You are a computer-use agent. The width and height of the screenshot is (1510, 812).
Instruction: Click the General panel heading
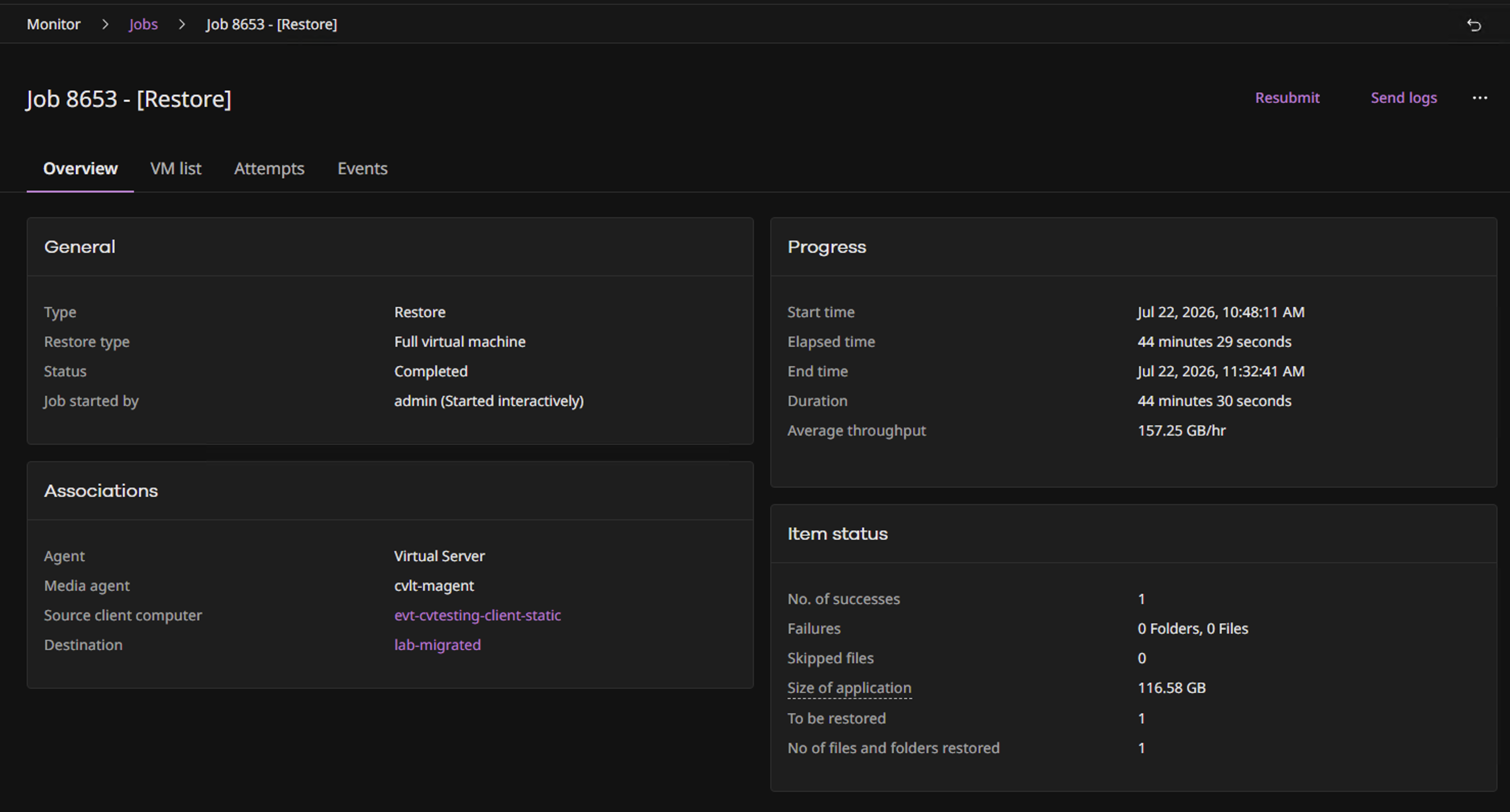(x=80, y=247)
